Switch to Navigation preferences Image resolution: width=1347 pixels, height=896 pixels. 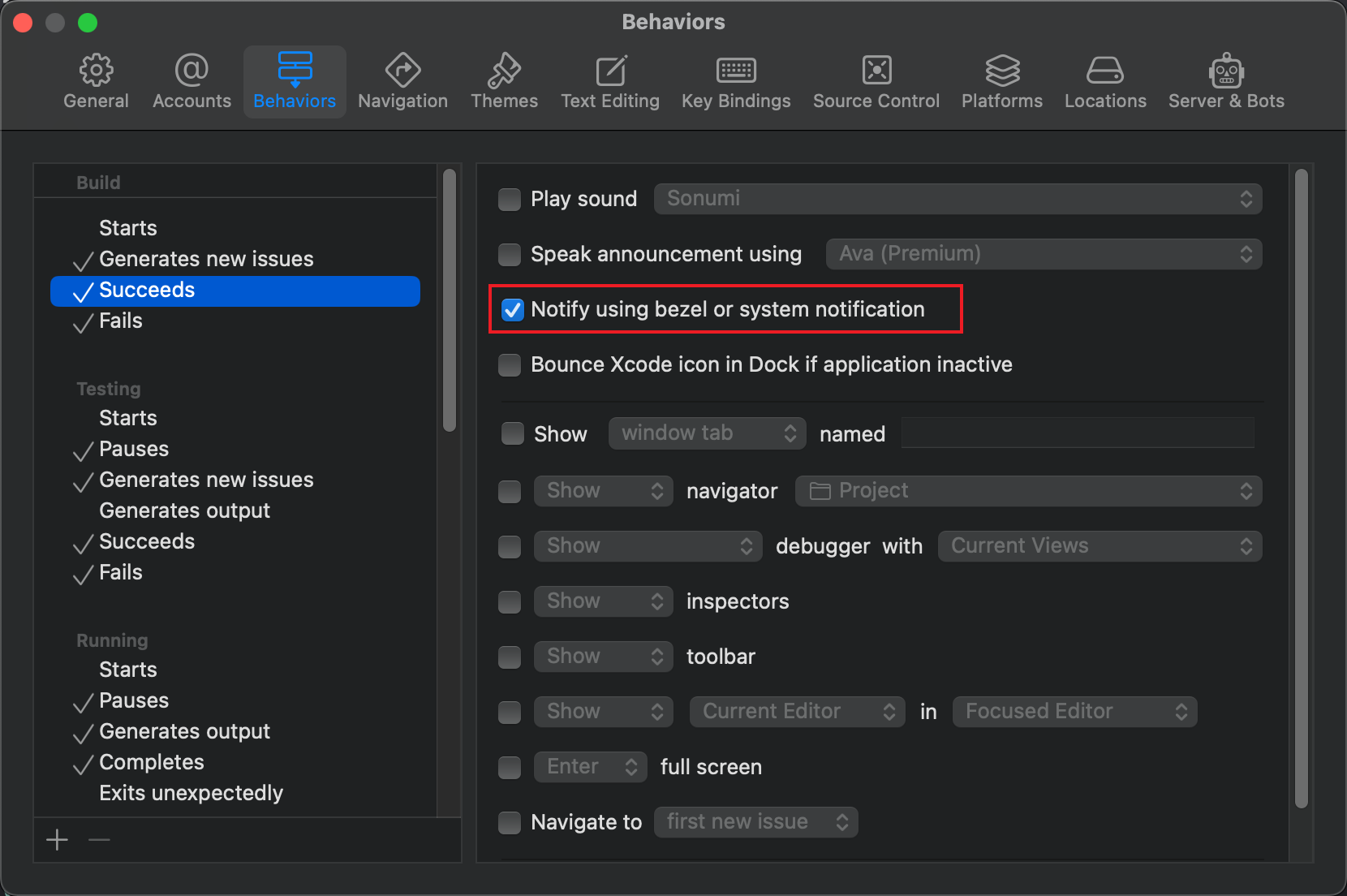click(402, 81)
